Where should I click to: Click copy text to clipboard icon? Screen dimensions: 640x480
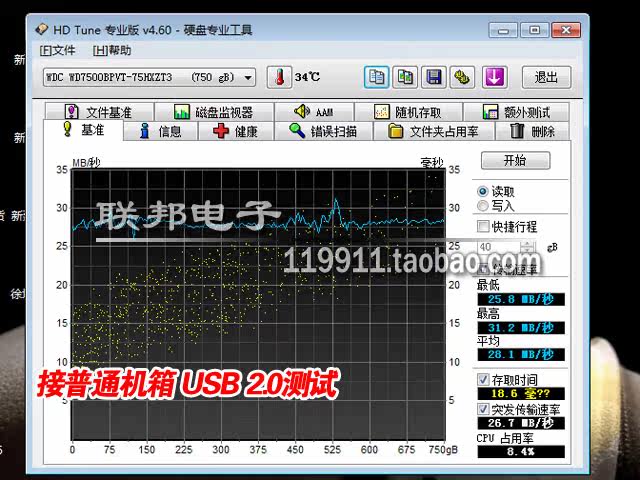click(377, 77)
